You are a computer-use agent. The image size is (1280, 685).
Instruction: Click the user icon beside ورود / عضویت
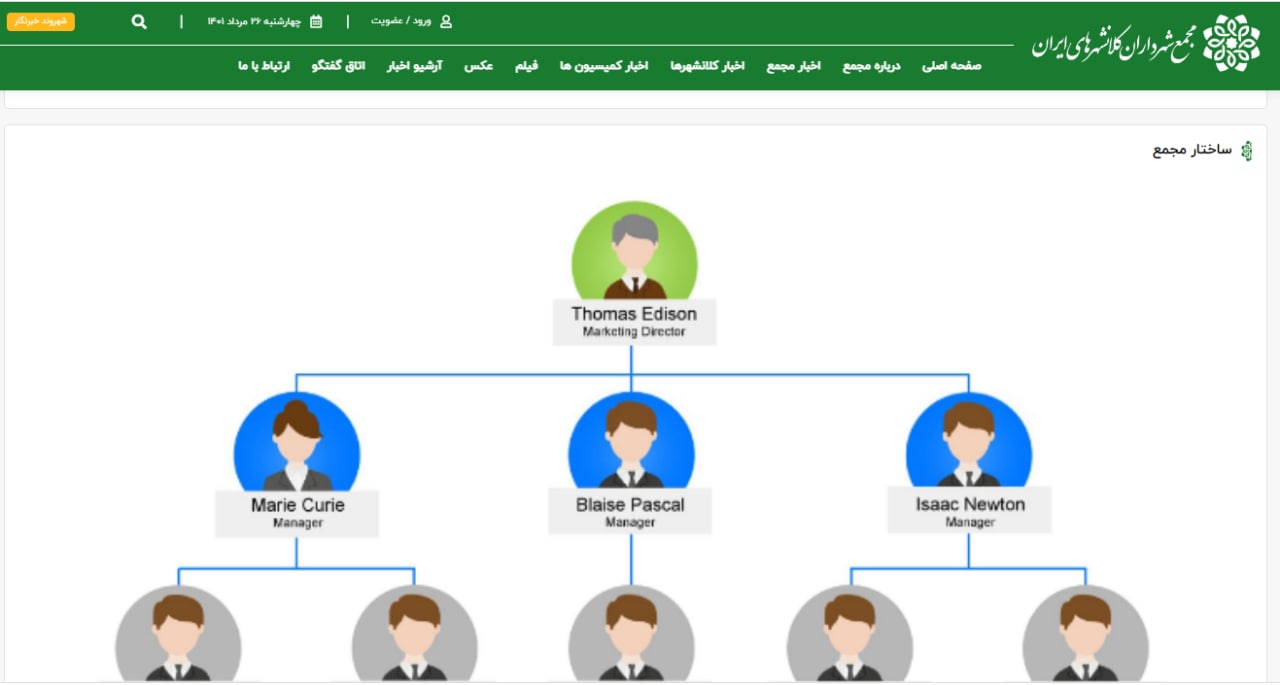tap(446, 21)
